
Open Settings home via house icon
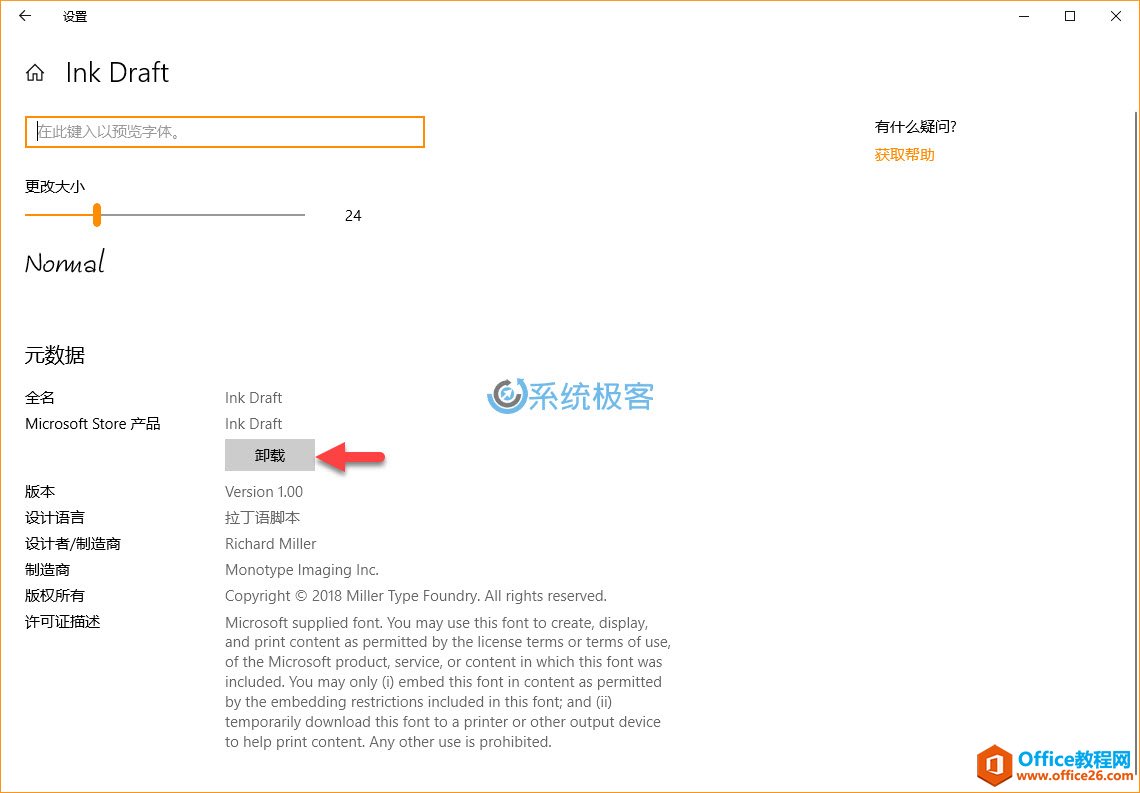[35, 73]
